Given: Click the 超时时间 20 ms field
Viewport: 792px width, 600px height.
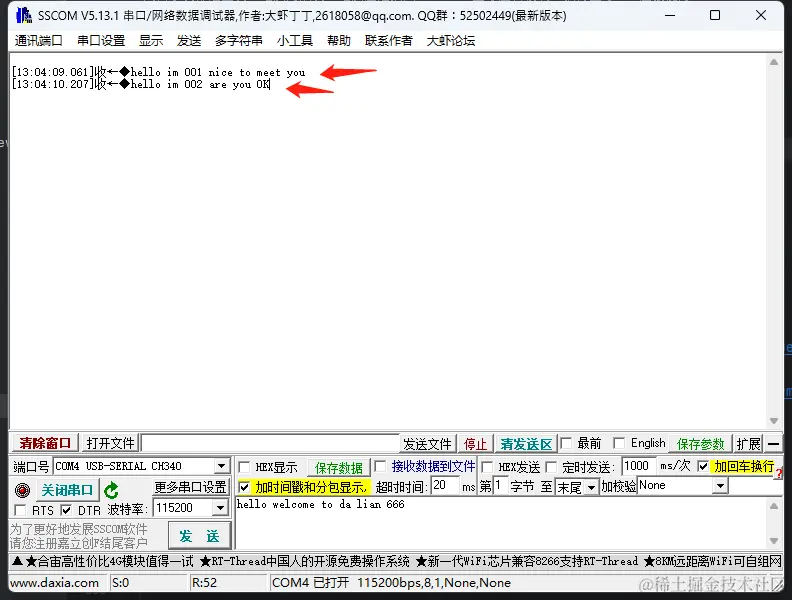Looking at the screenshot, I should click(445, 486).
